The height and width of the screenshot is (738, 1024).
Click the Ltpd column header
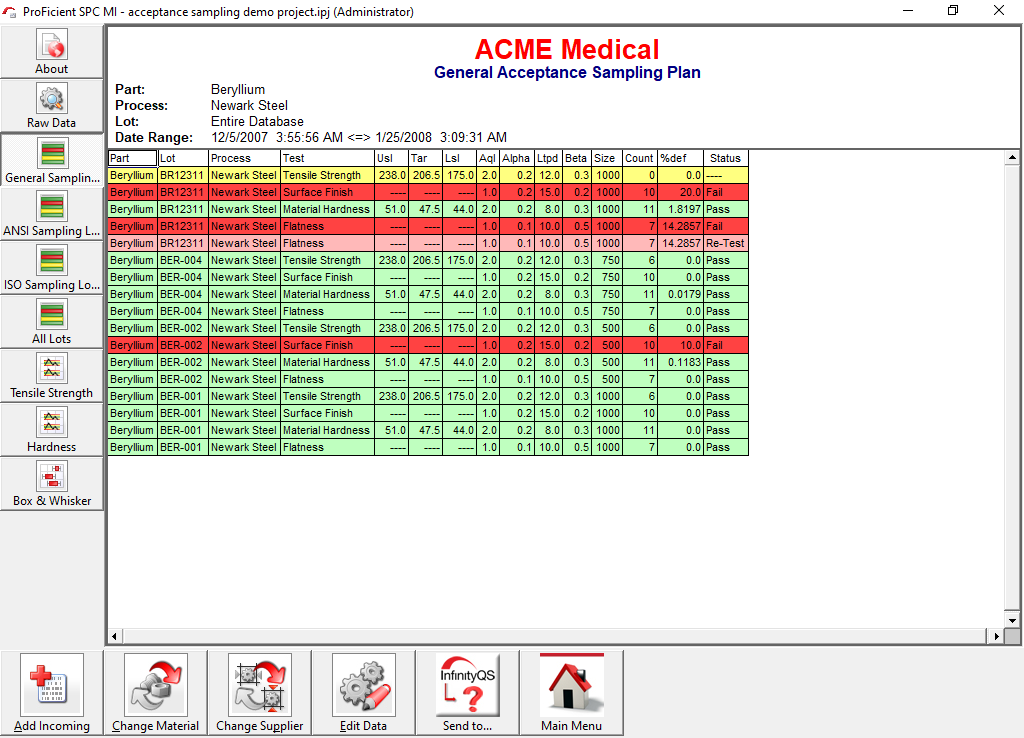[548, 158]
